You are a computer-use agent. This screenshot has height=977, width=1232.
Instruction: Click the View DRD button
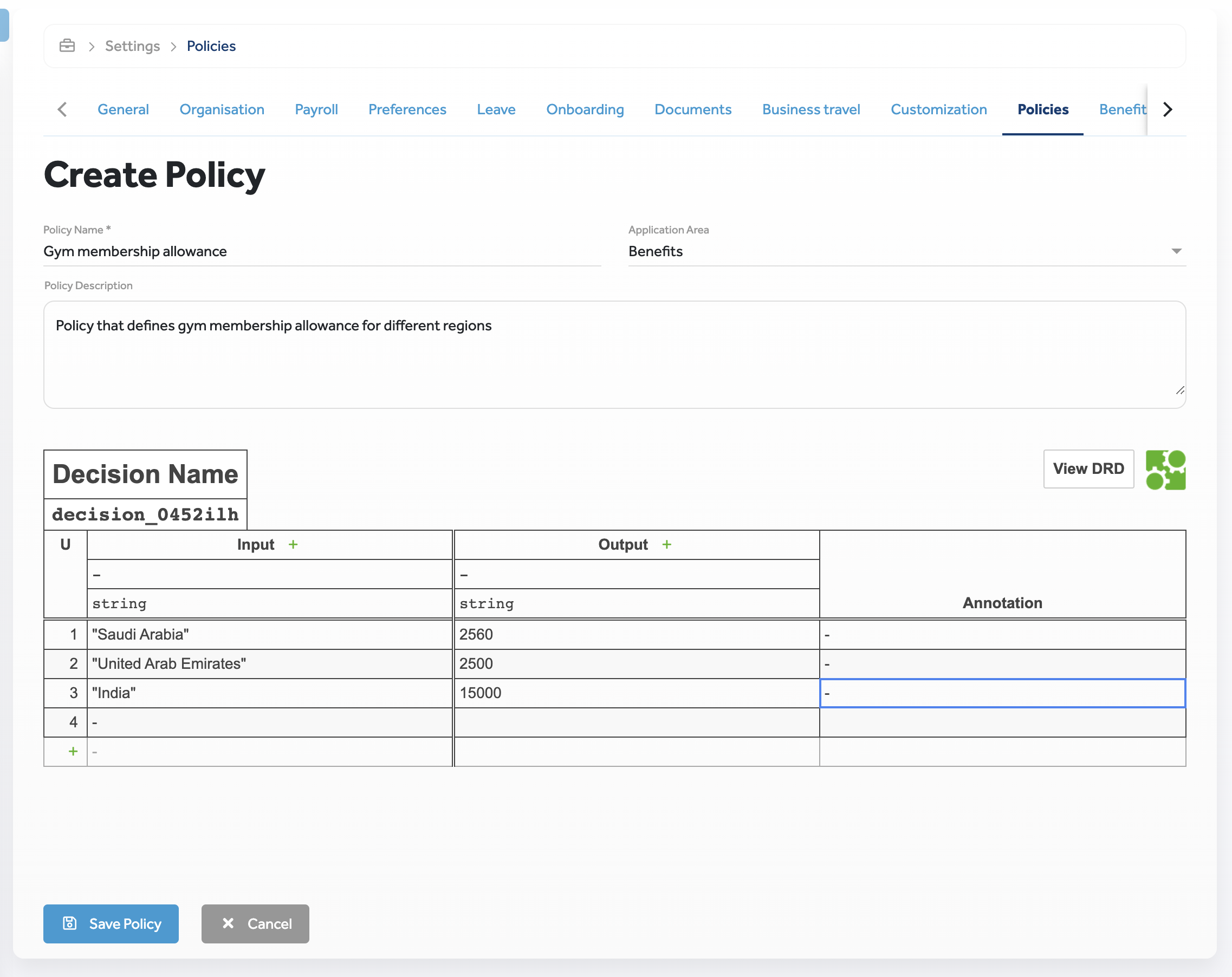[x=1088, y=468]
